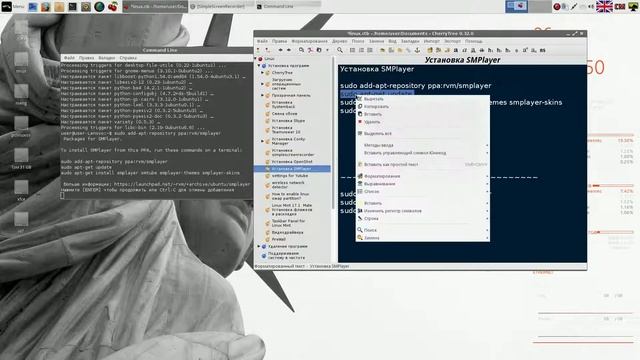Open Изменить регистр символов menu entry

[422, 211]
